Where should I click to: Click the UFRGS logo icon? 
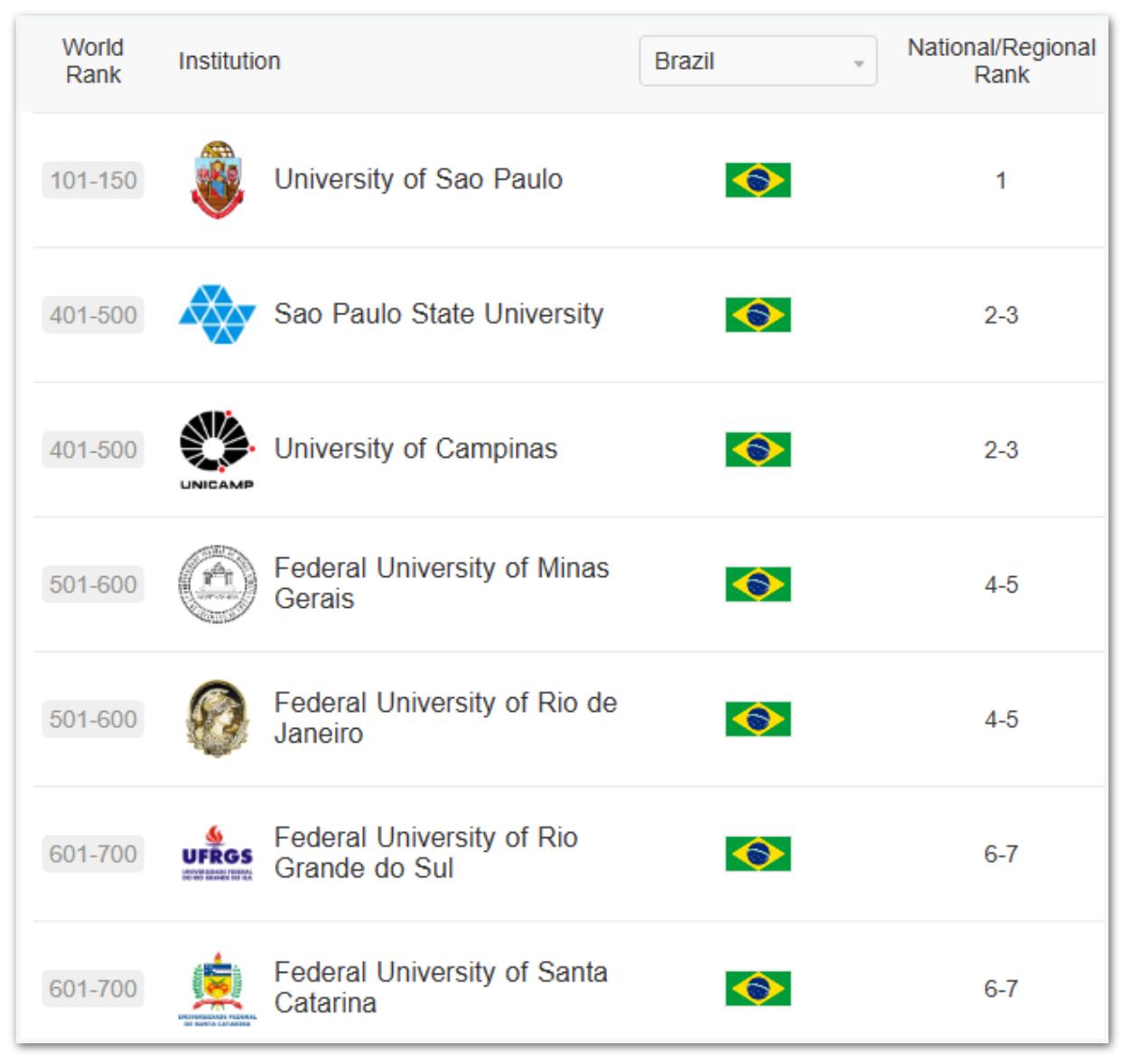[218, 854]
